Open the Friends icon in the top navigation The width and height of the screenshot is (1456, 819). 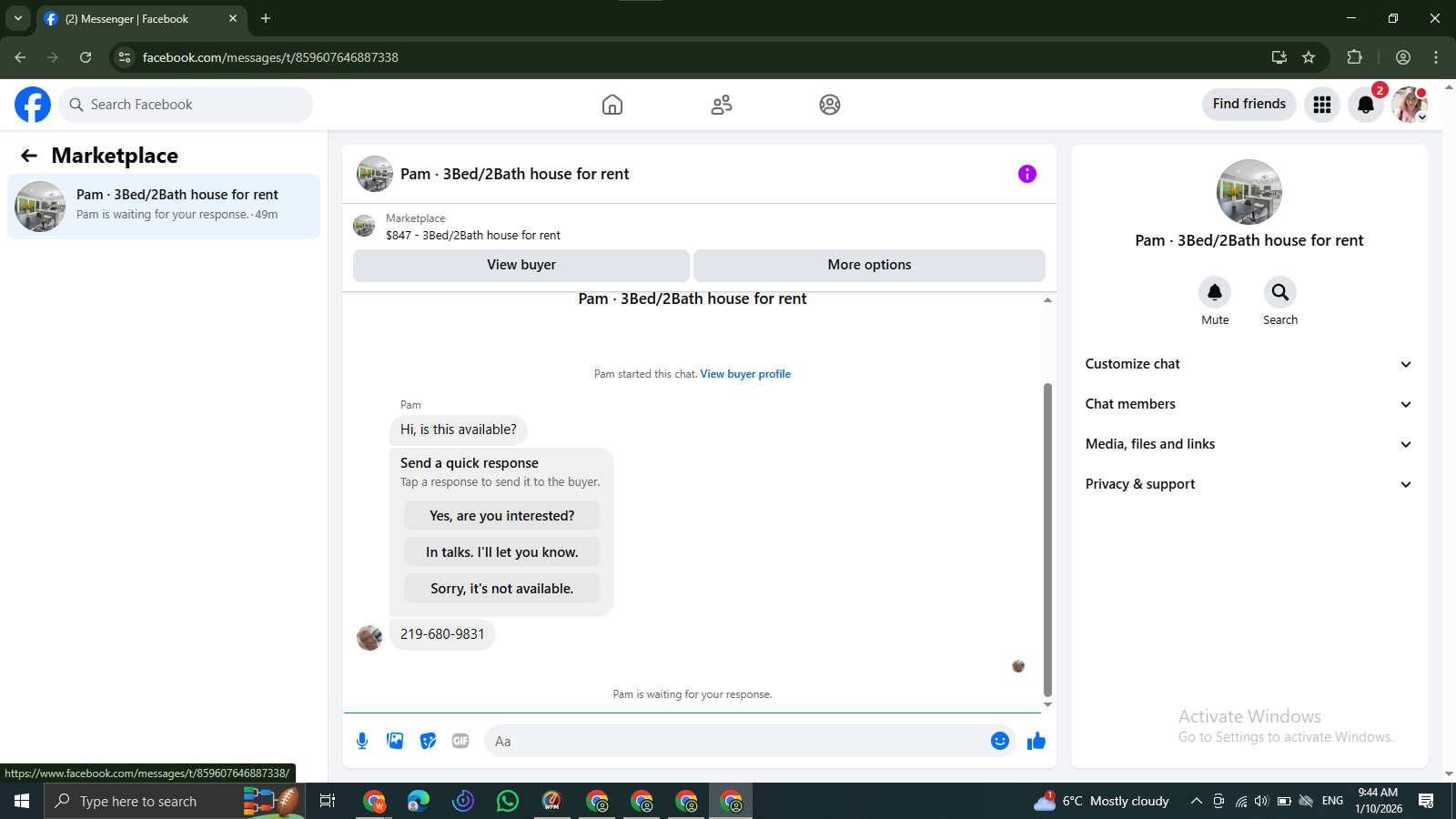click(x=722, y=105)
